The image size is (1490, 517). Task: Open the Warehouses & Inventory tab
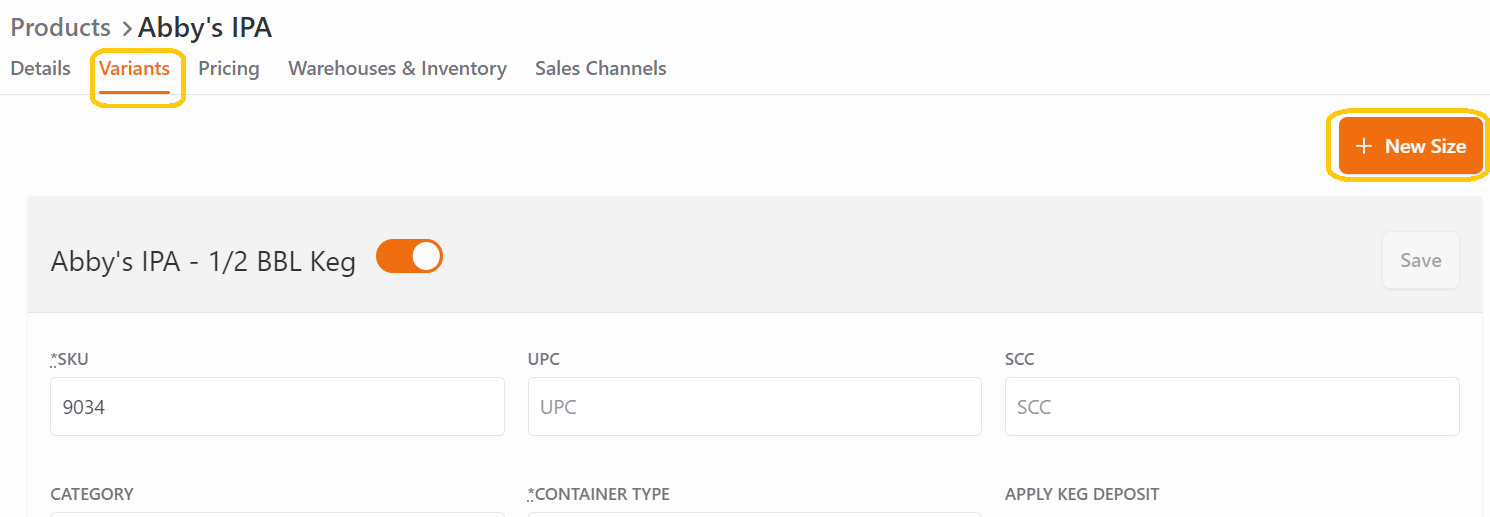[398, 68]
